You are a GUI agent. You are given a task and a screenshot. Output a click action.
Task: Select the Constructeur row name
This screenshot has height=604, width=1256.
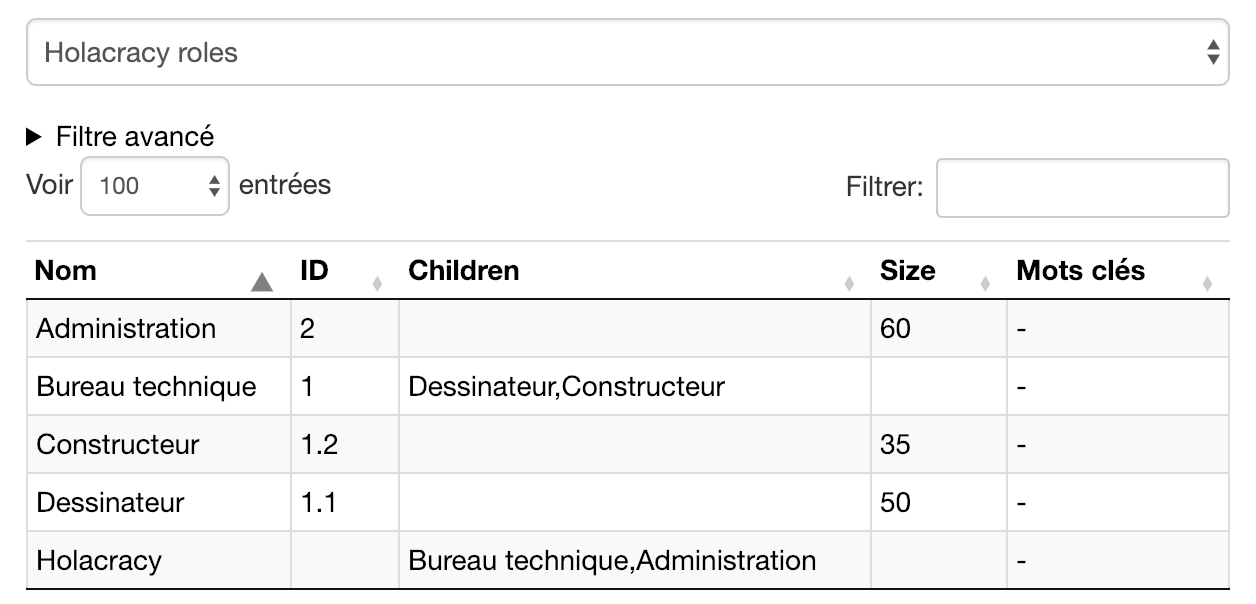point(118,445)
